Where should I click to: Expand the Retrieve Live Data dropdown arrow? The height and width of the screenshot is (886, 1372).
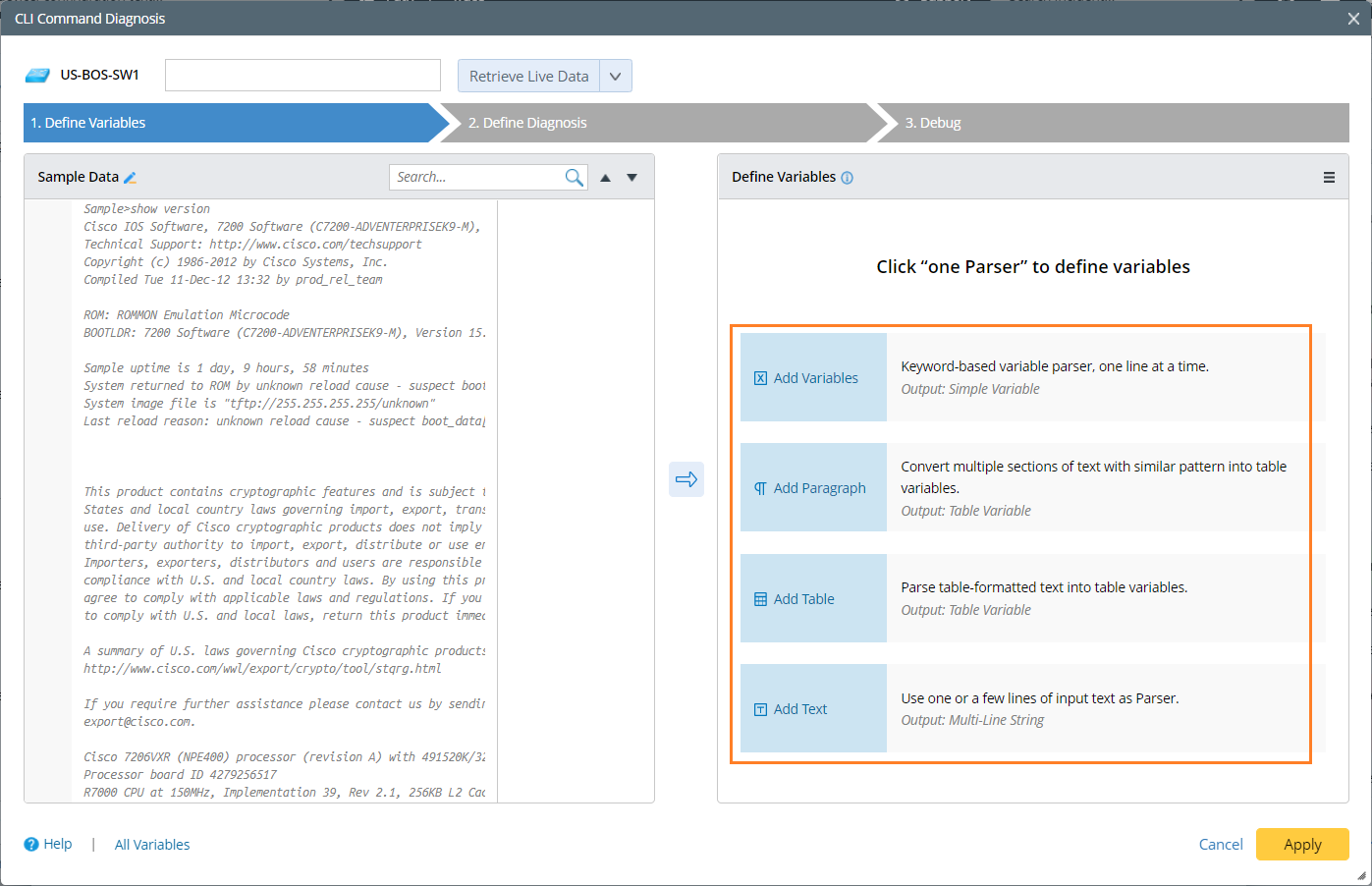tap(616, 76)
